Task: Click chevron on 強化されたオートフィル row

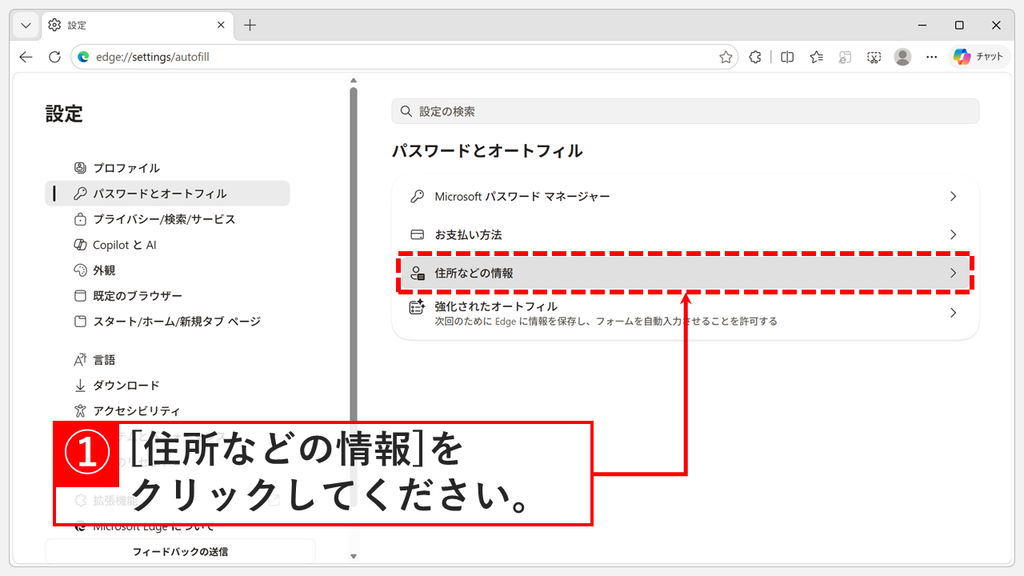Action: click(x=953, y=313)
